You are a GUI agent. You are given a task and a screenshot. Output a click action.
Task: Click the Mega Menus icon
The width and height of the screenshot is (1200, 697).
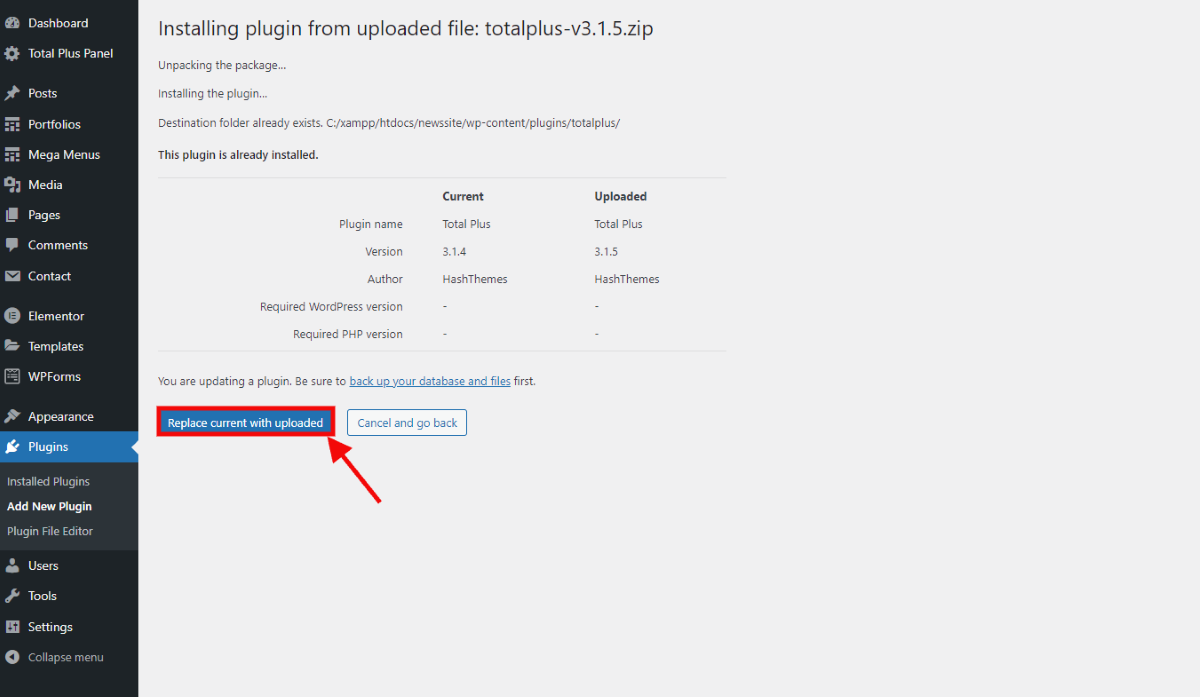pos(12,154)
